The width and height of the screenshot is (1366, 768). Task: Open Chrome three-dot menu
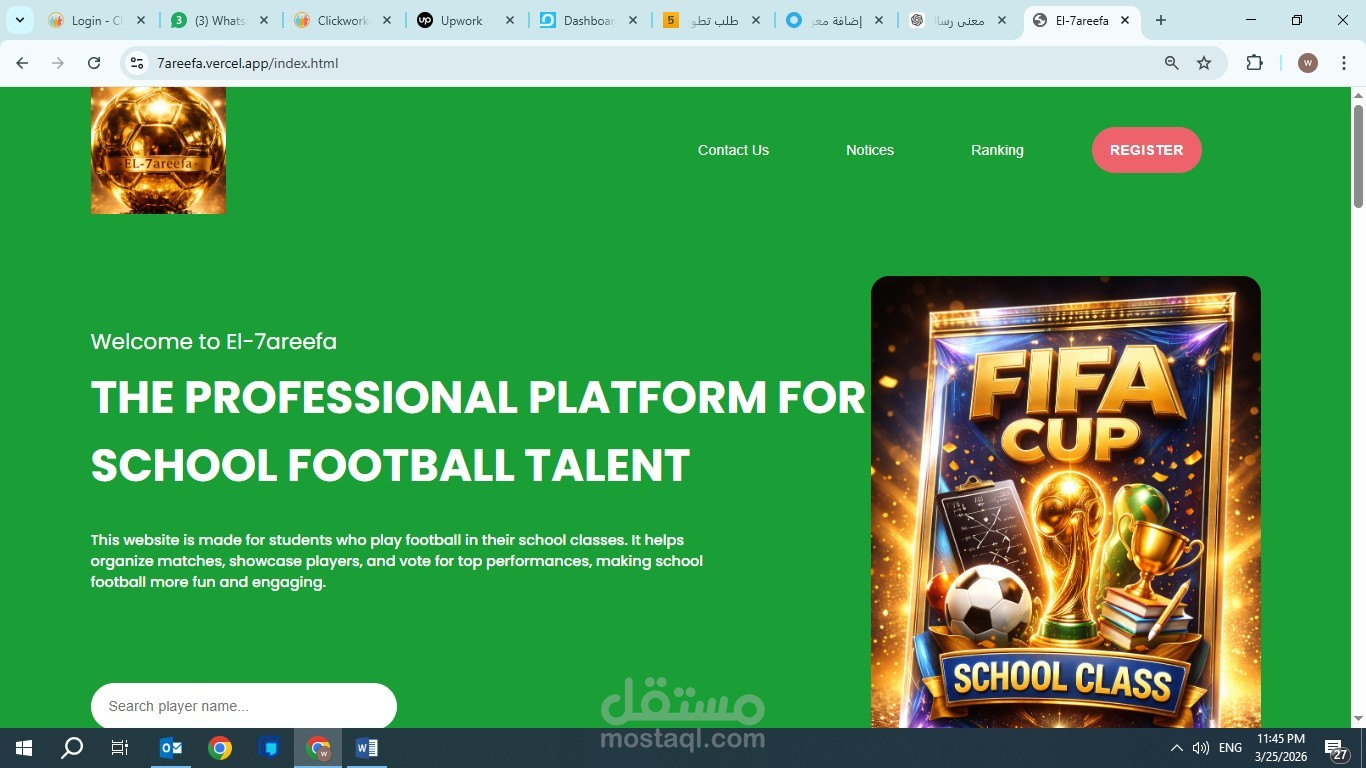(1344, 63)
